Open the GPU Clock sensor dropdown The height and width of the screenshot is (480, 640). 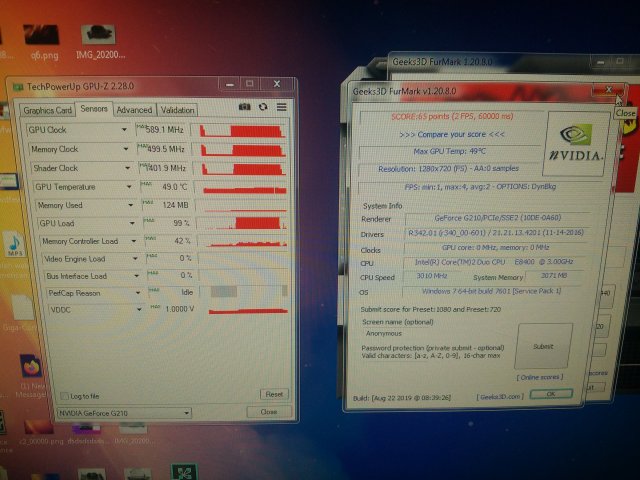pyautogui.click(x=124, y=130)
